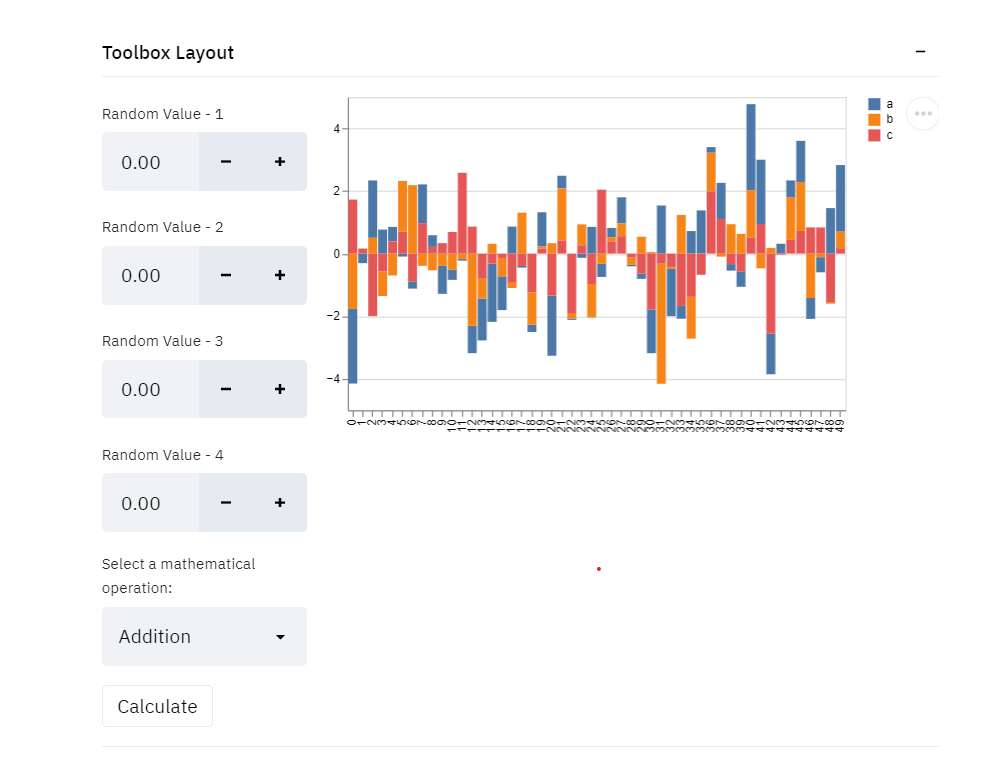The width and height of the screenshot is (1006, 764).
Task: Click the tall blue bar at index 40
Action: tap(751, 147)
